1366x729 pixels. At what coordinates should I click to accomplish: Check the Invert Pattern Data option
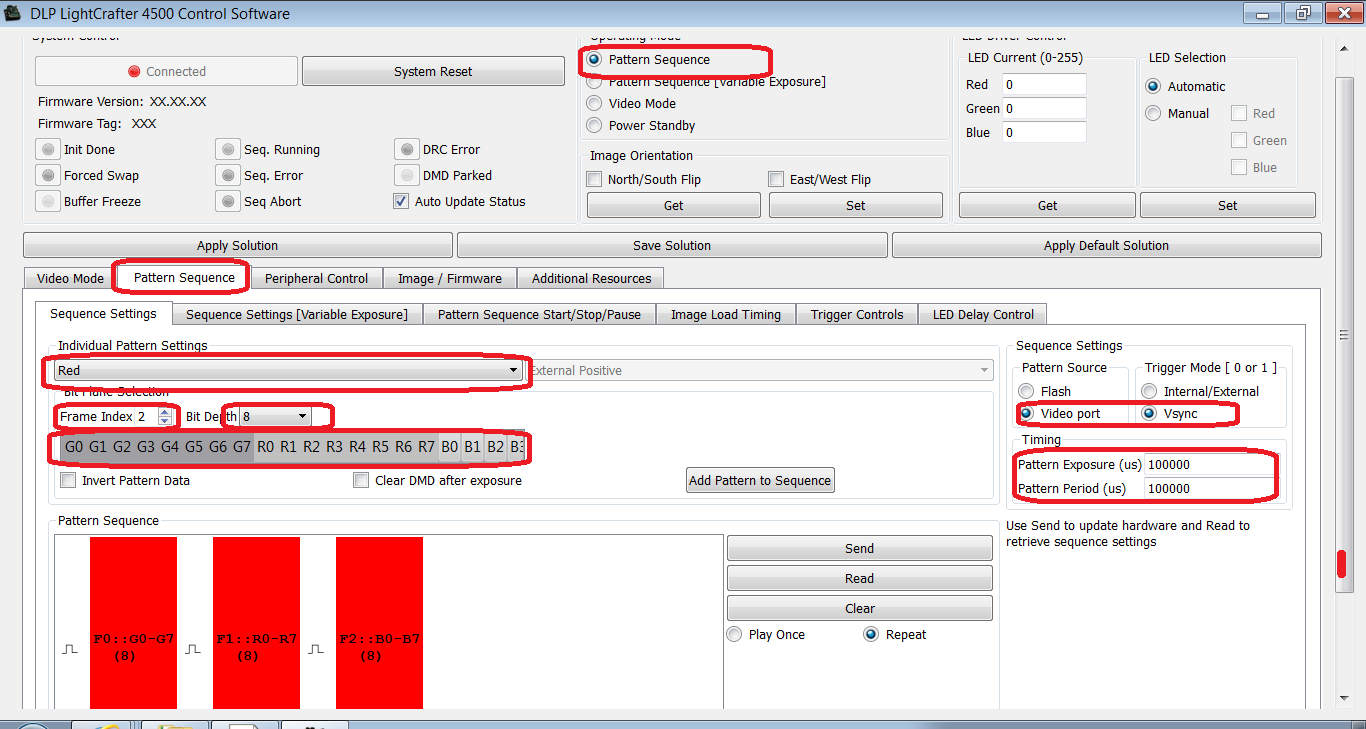[x=68, y=481]
